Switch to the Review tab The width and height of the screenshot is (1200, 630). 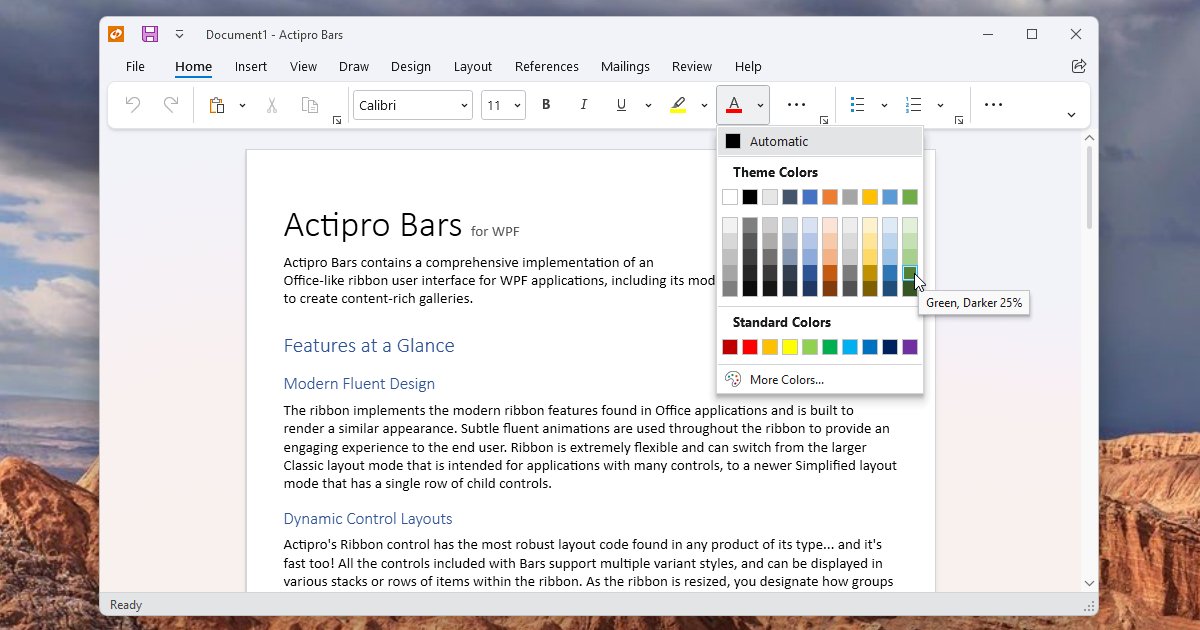click(x=692, y=67)
